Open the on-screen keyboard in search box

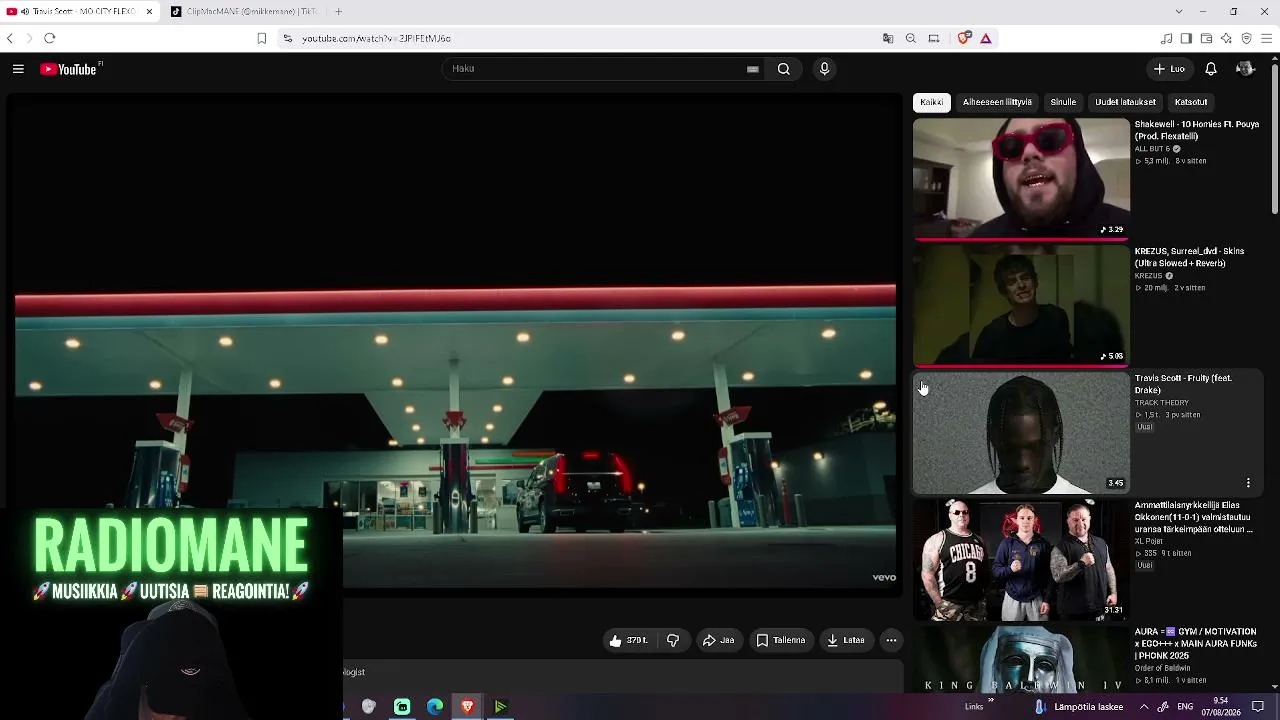(752, 69)
